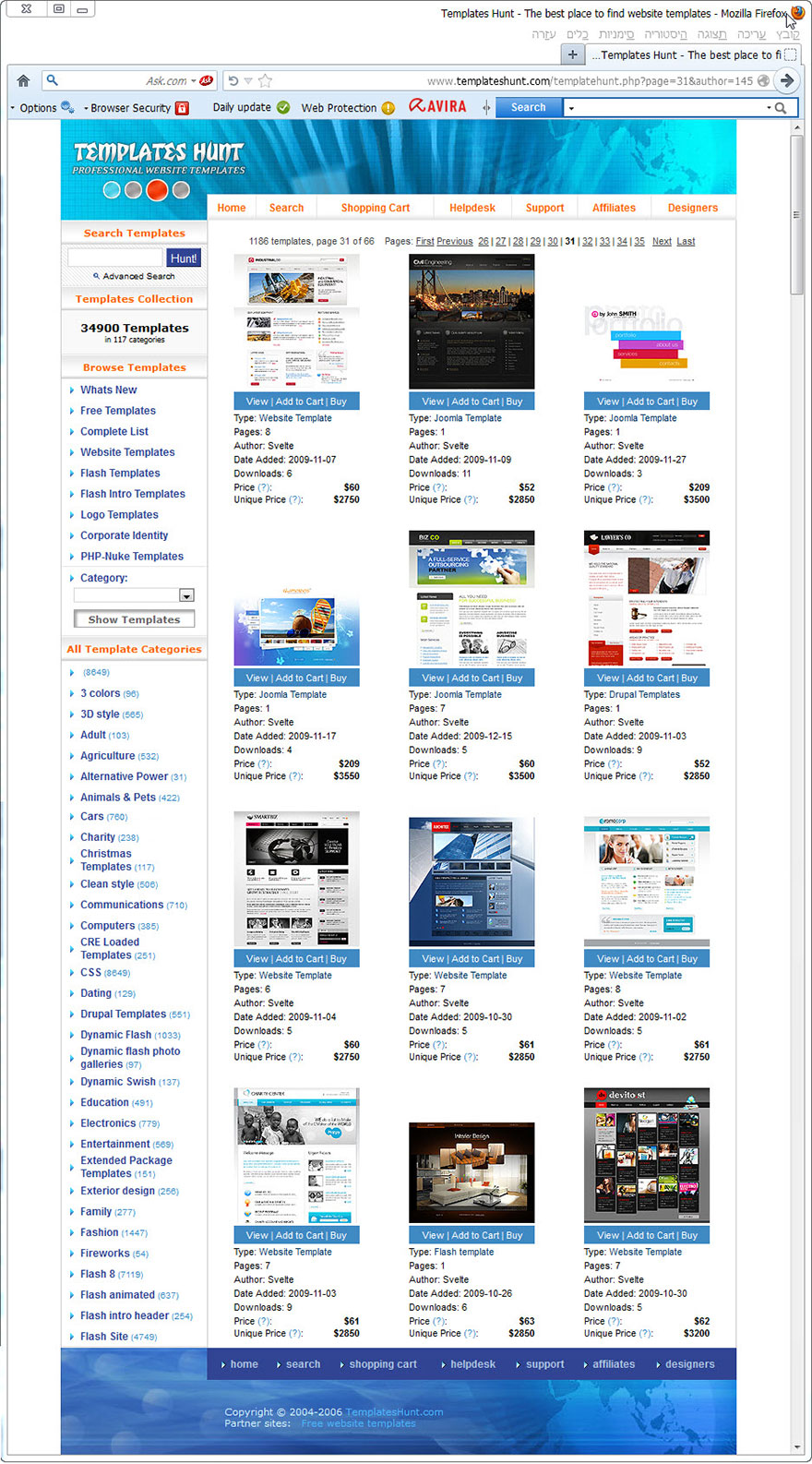Click the Hunt! search button

pos(184,258)
